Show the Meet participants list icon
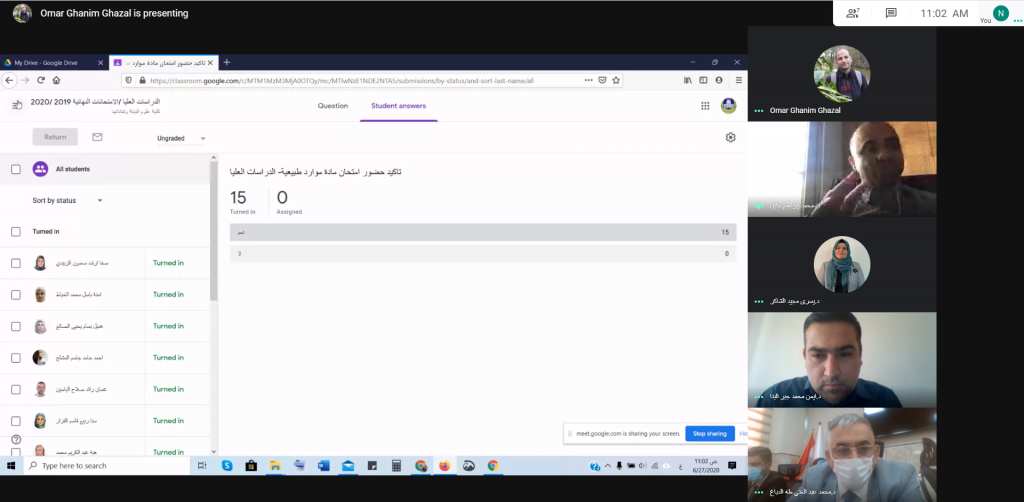The image size is (1024, 502). coord(853,13)
